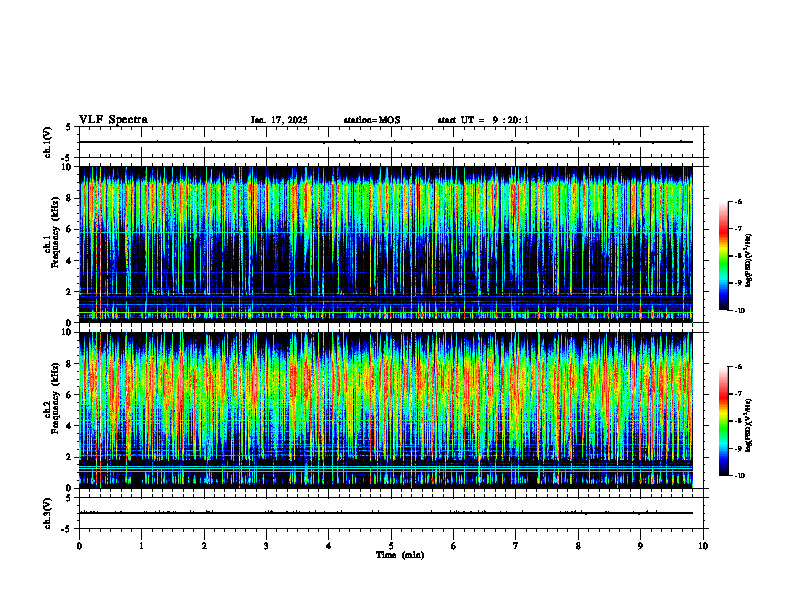Click the '-10' label on ch.2 colorbar

(740, 475)
